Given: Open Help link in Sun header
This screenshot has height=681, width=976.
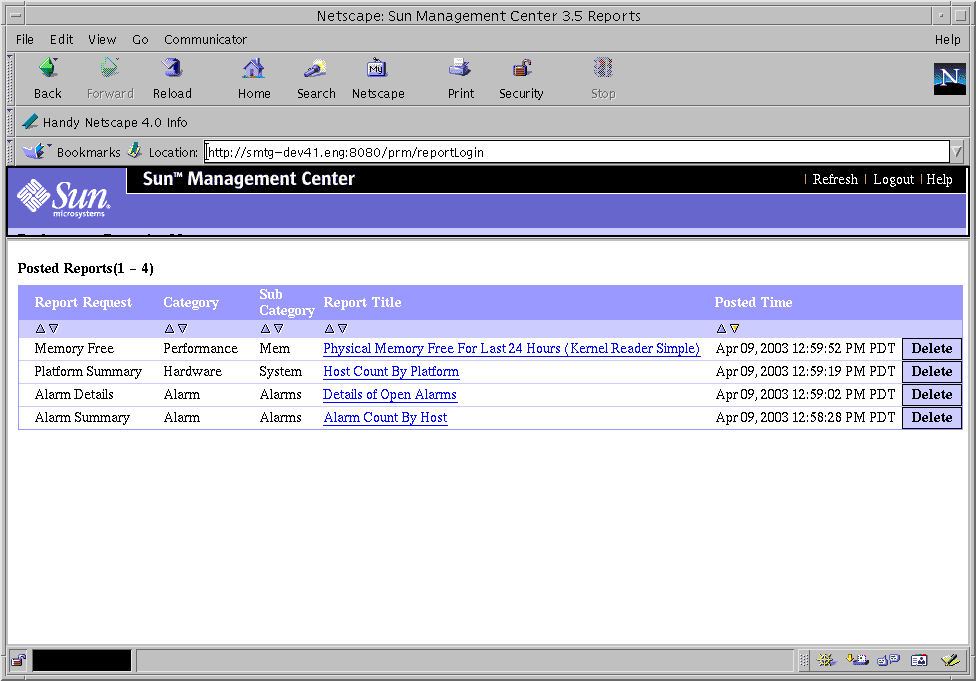Looking at the screenshot, I should pyautogui.click(x=939, y=179).
